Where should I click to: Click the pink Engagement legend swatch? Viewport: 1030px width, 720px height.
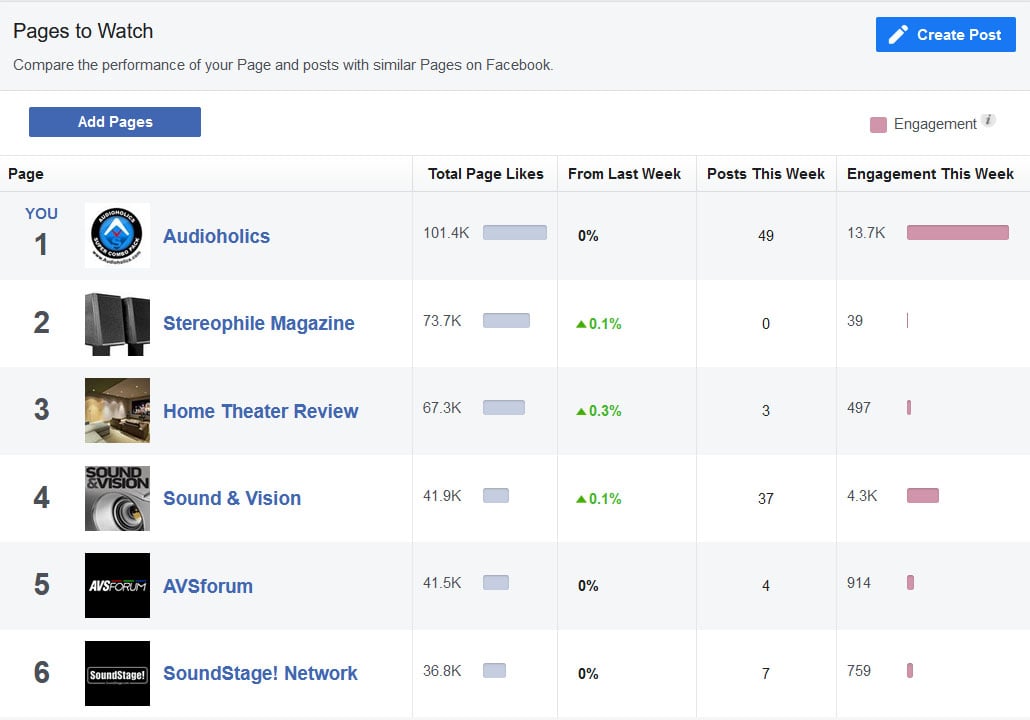pyautogui.click(x=878, y=125)
